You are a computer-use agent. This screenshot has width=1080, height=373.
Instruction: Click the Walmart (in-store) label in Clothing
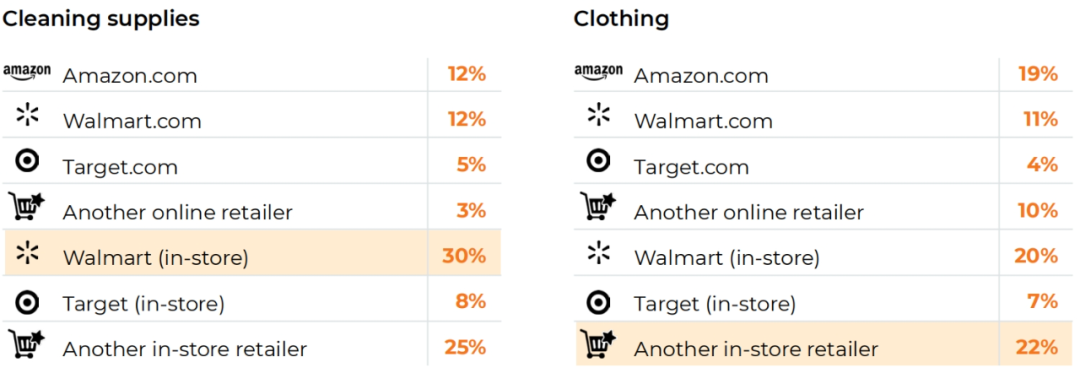pos(727,258)
